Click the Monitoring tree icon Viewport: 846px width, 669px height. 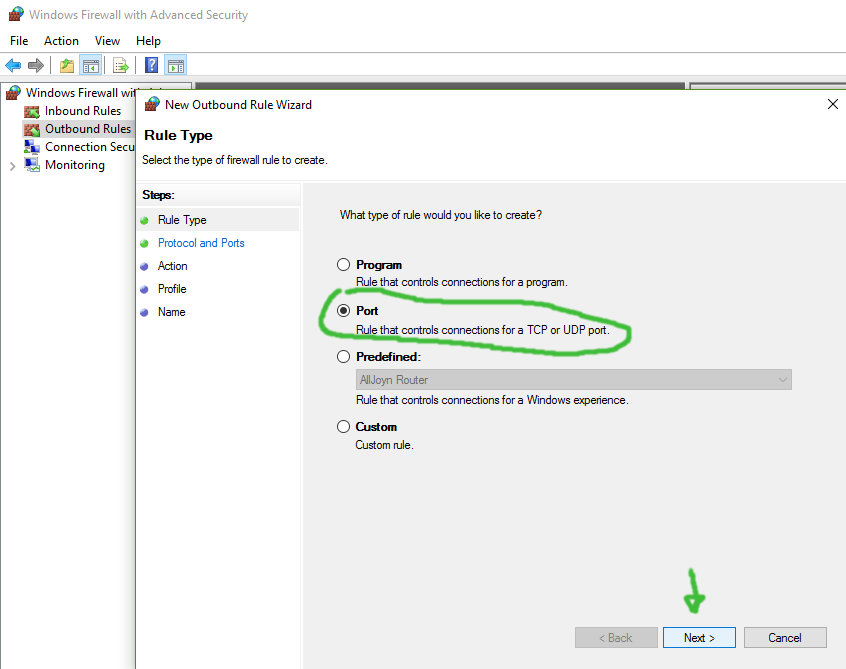point(32,165)
